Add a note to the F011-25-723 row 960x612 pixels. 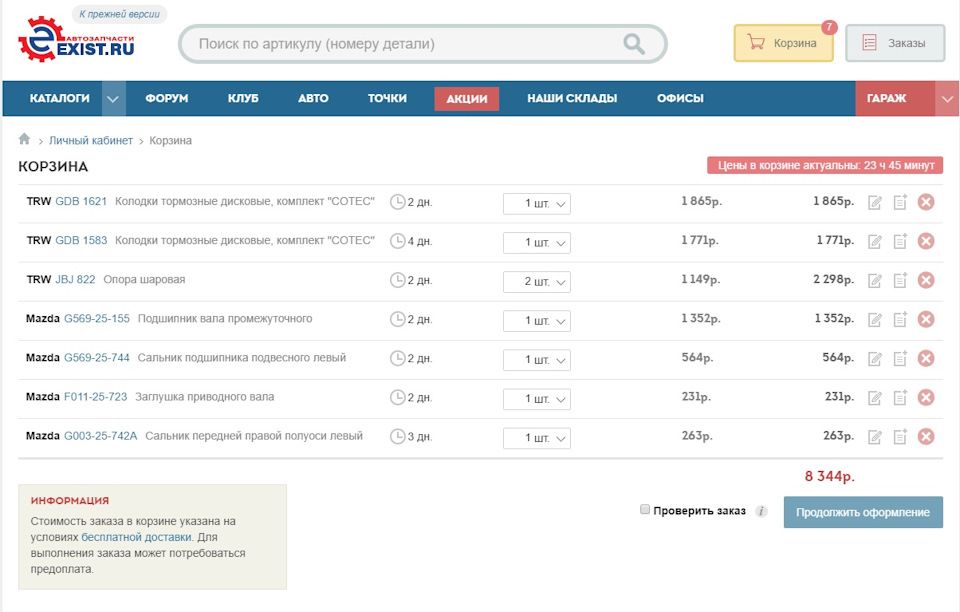click(900, 398)
